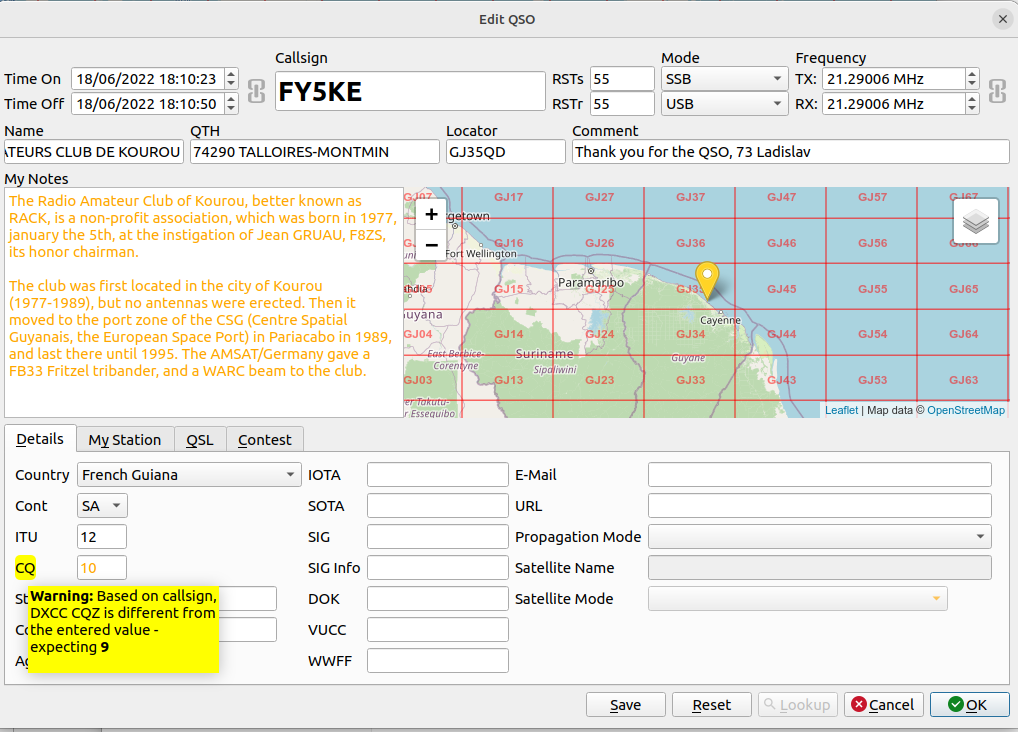Click the SIG input field
This screenshot has height=732, width=1018.
[x=438, y=536]
